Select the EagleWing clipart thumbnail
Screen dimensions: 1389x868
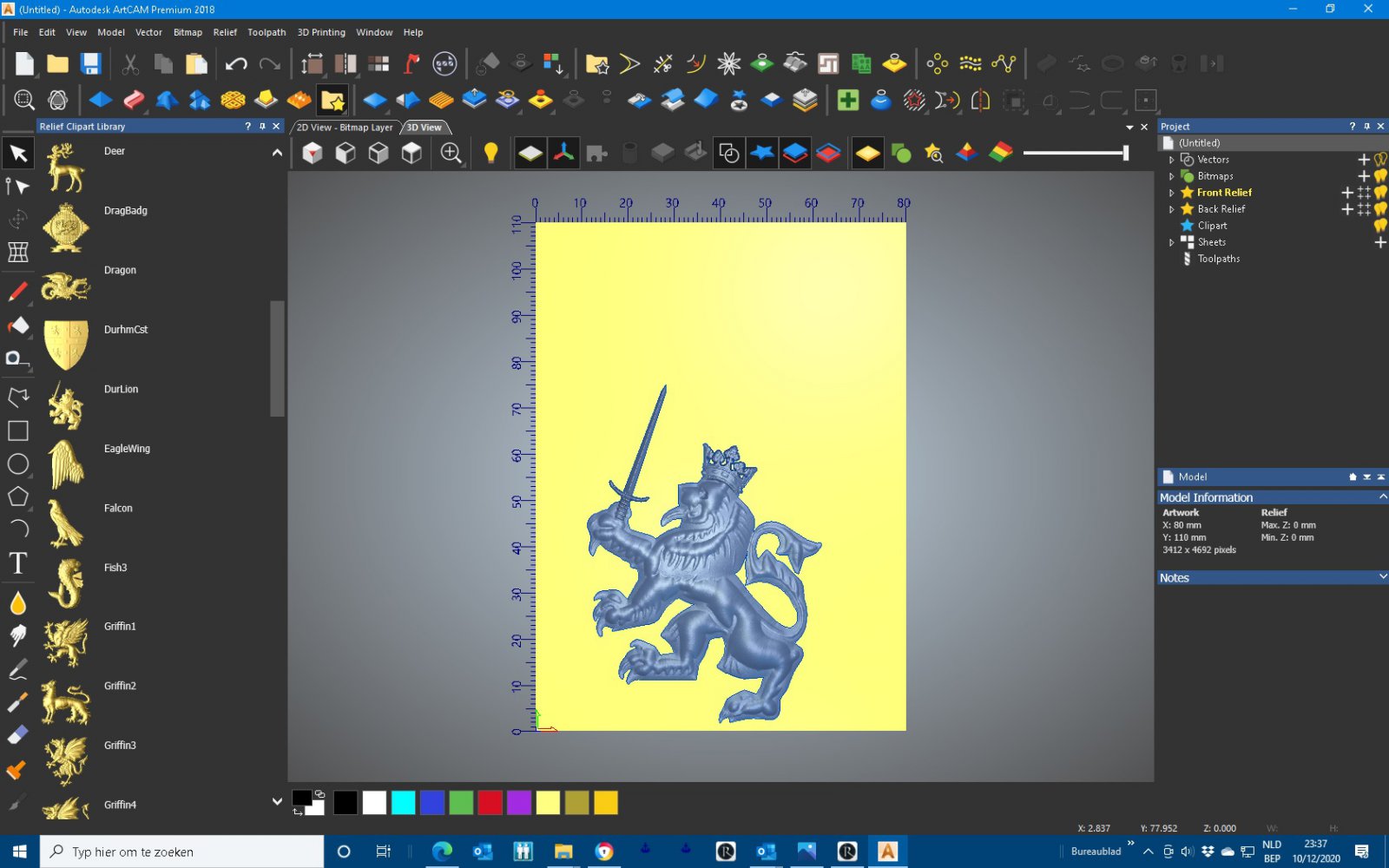tap(66, 464)
